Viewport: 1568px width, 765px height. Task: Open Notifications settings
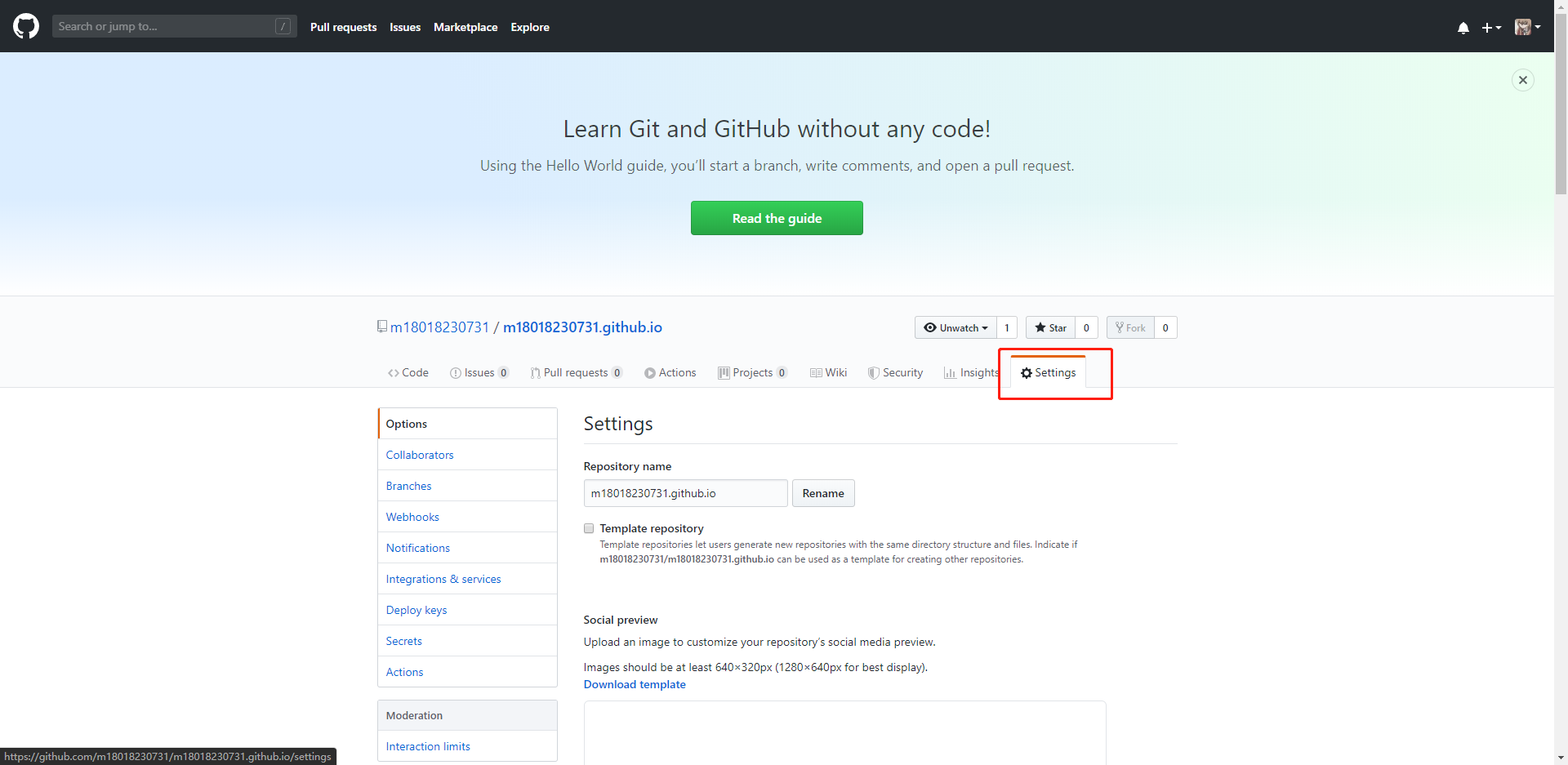467,548
